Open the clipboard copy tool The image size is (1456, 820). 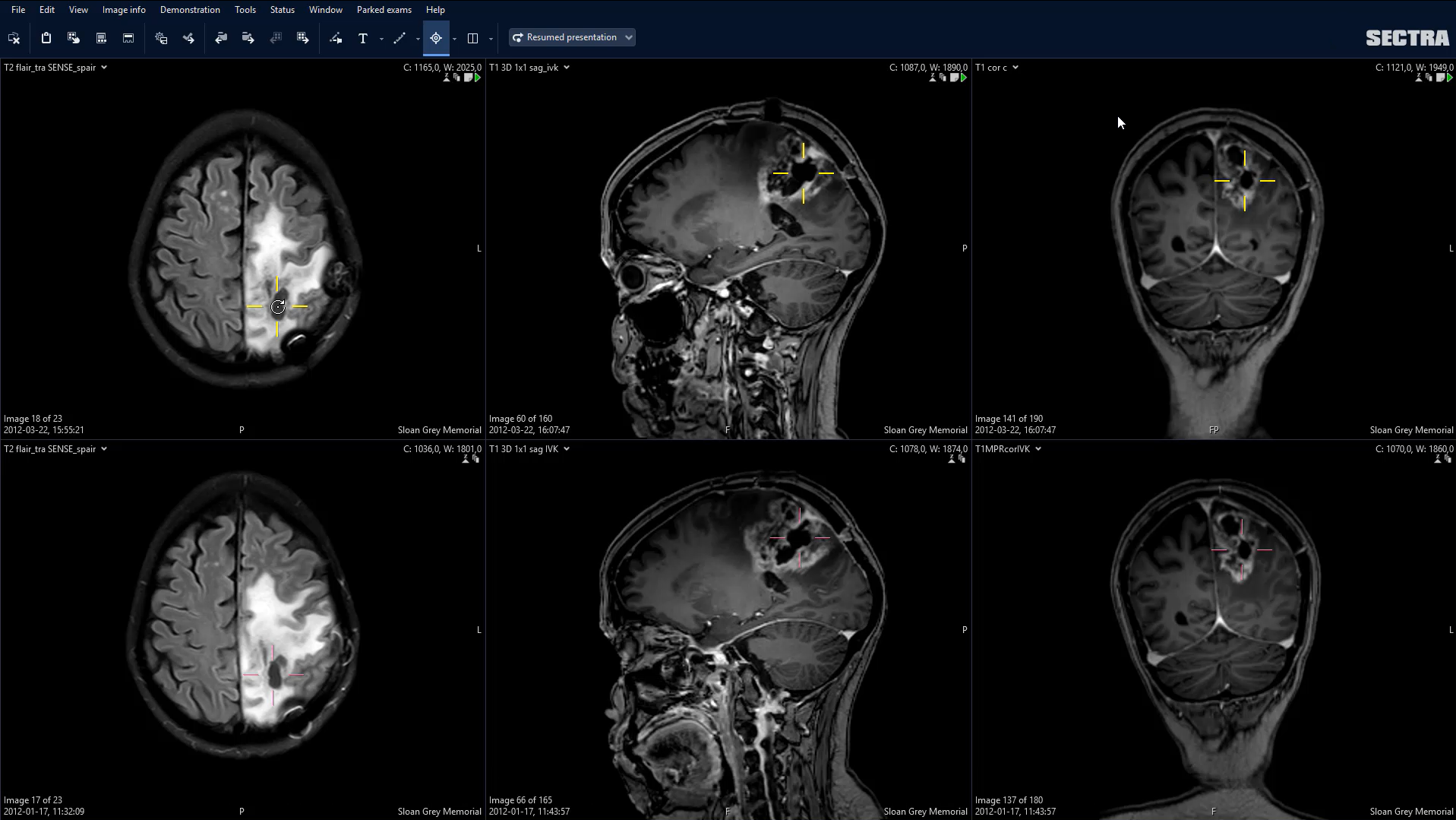[x=46, y=37]
